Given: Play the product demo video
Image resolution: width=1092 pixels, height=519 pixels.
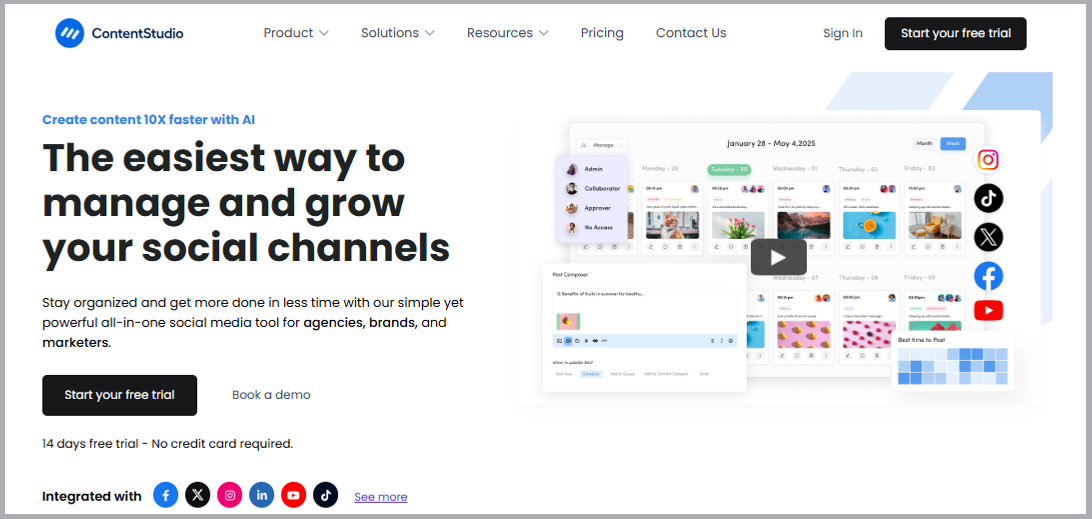Looking at the screenshot, I should tap(779, 258).
